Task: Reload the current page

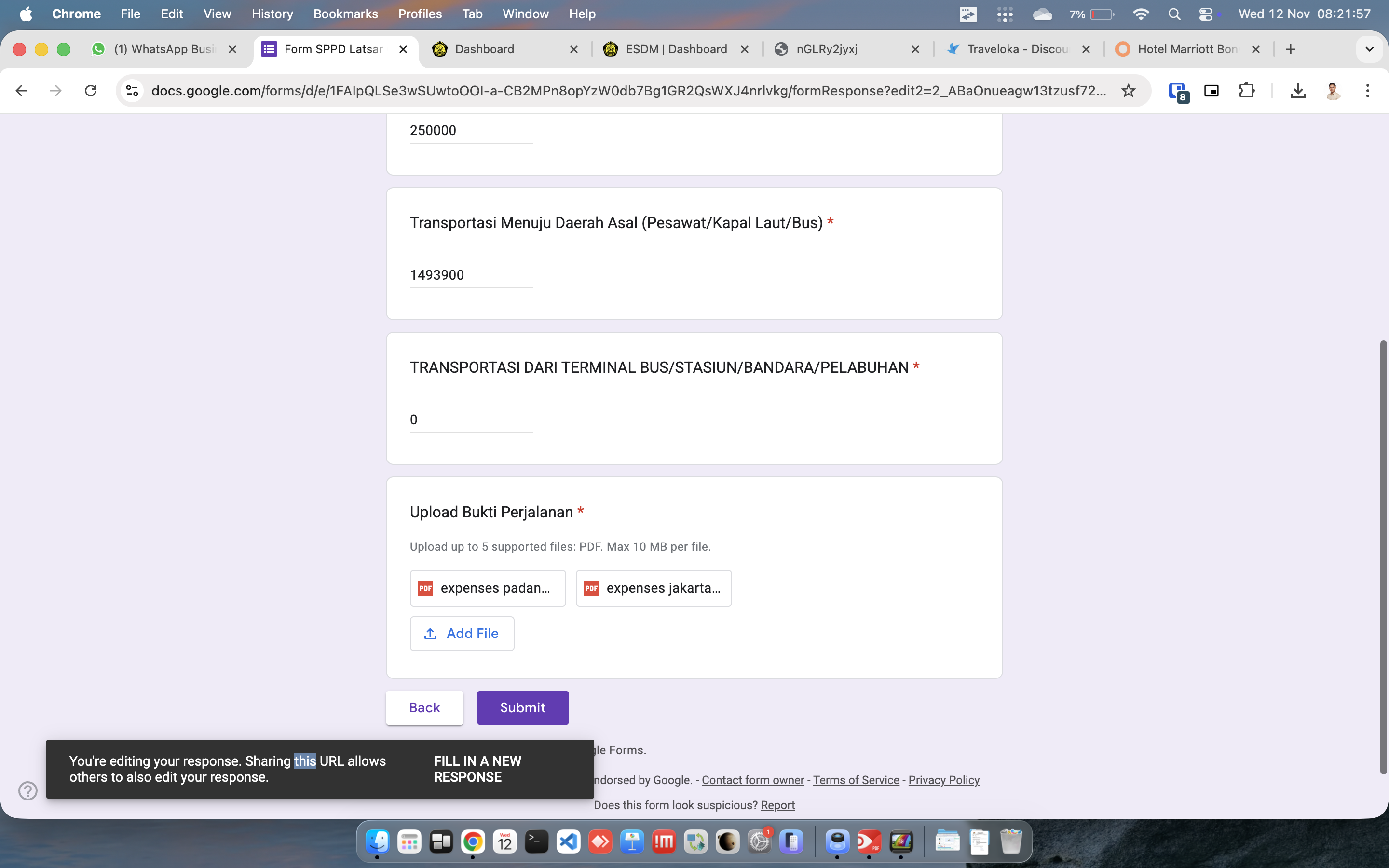Action: click(x=91, y=91)
